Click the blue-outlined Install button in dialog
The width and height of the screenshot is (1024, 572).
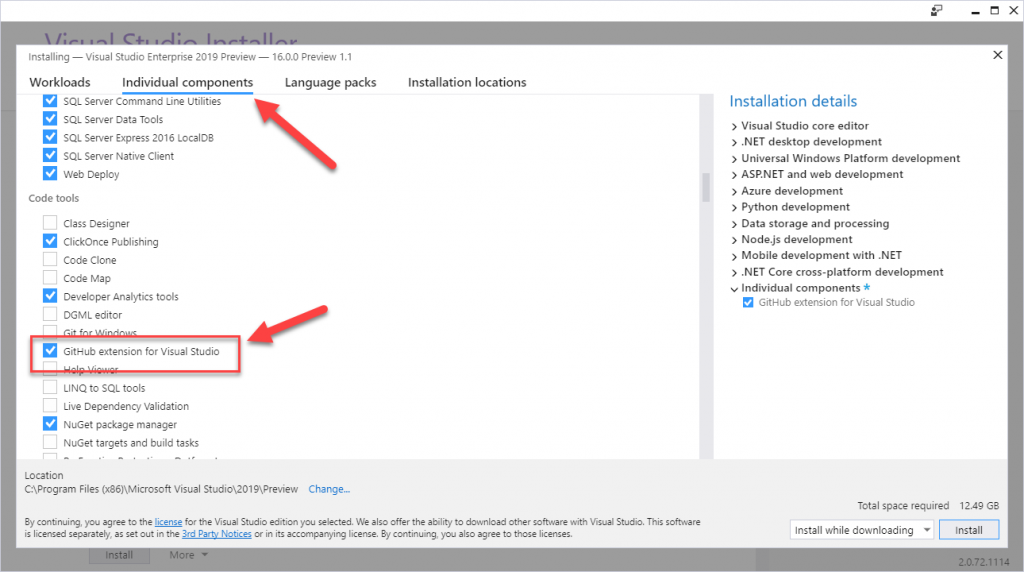[968, 530]
